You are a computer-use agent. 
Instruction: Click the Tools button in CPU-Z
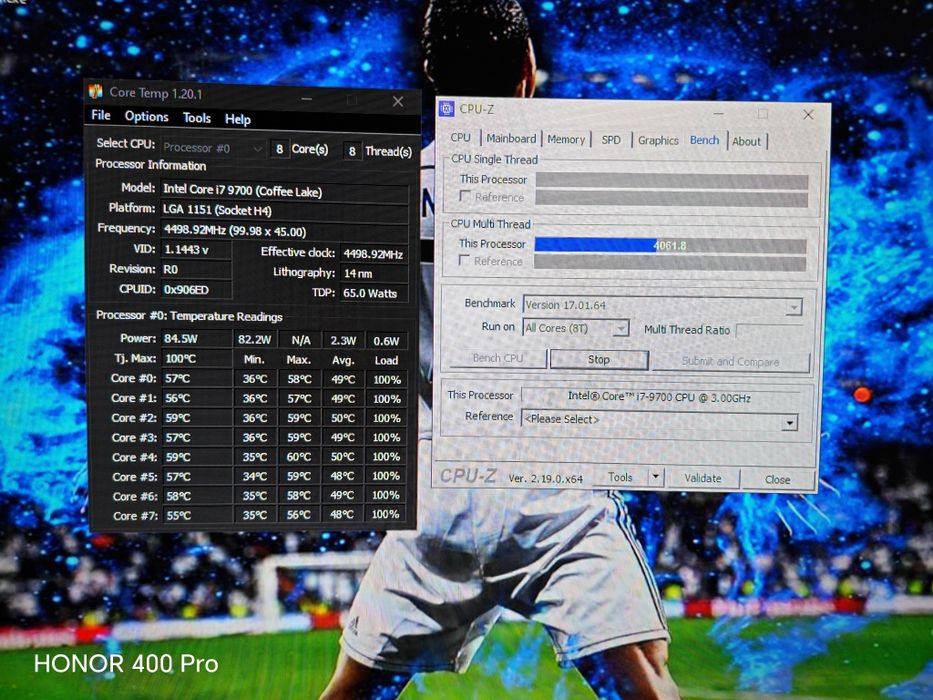point(620,477)
